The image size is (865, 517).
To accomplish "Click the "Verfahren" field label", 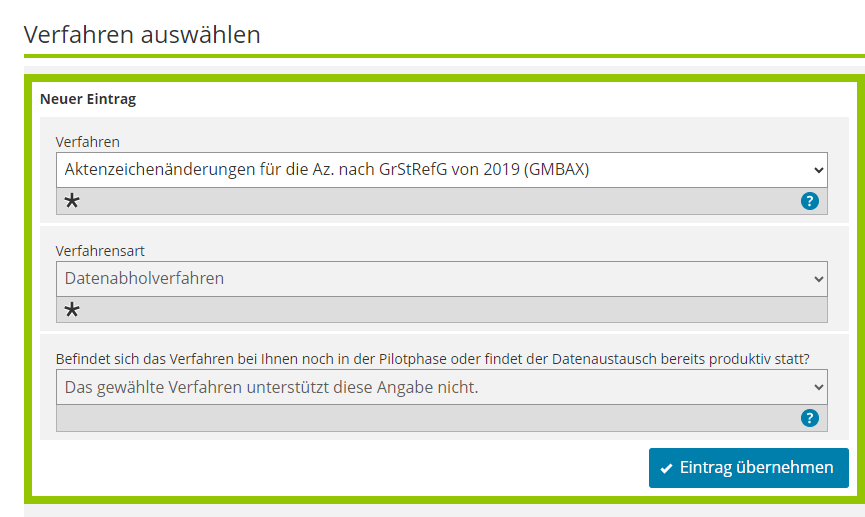I will pyautogui.click(x=88, y=142).
